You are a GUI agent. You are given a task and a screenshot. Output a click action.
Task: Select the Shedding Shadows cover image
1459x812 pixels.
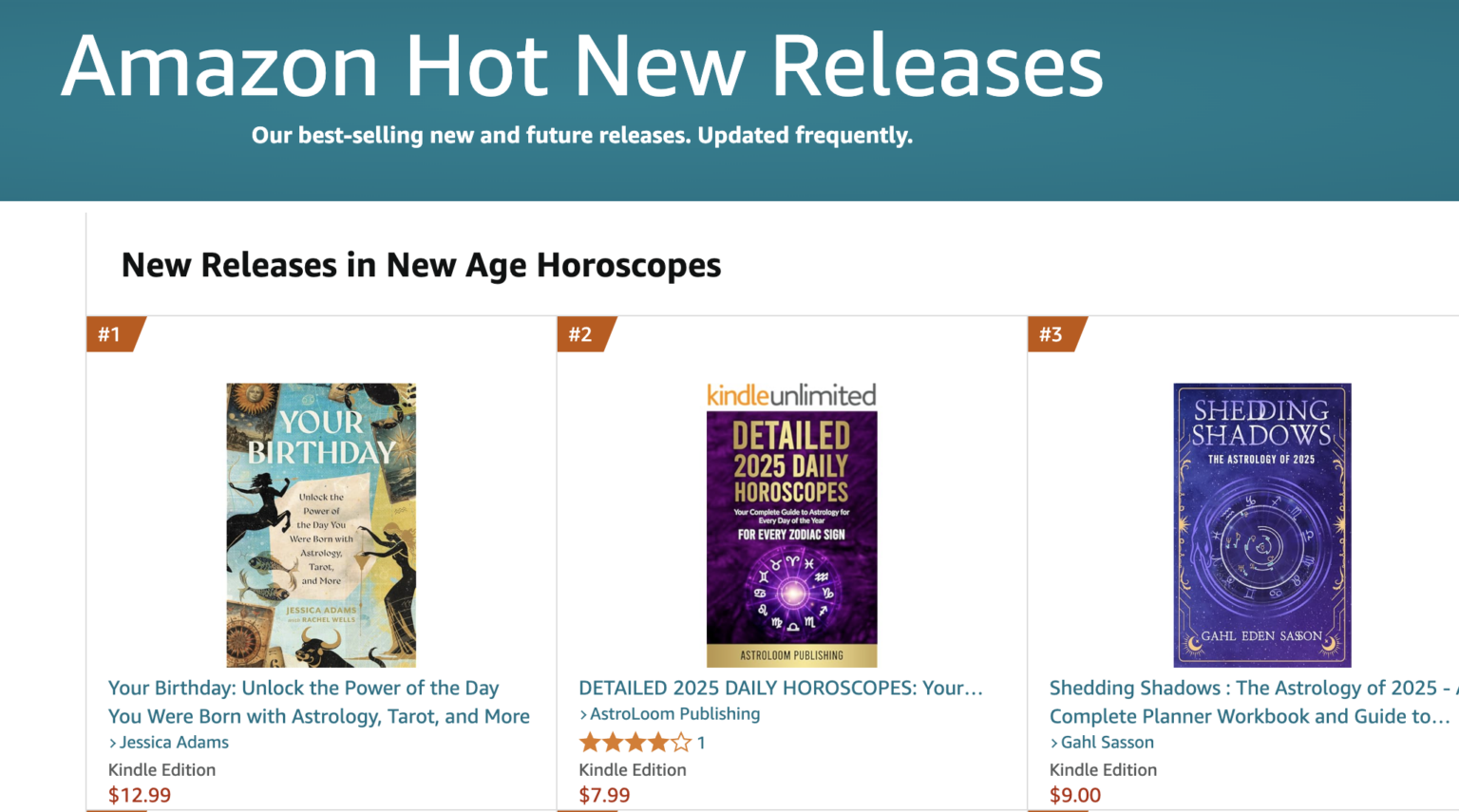[x=1261, y=524]
